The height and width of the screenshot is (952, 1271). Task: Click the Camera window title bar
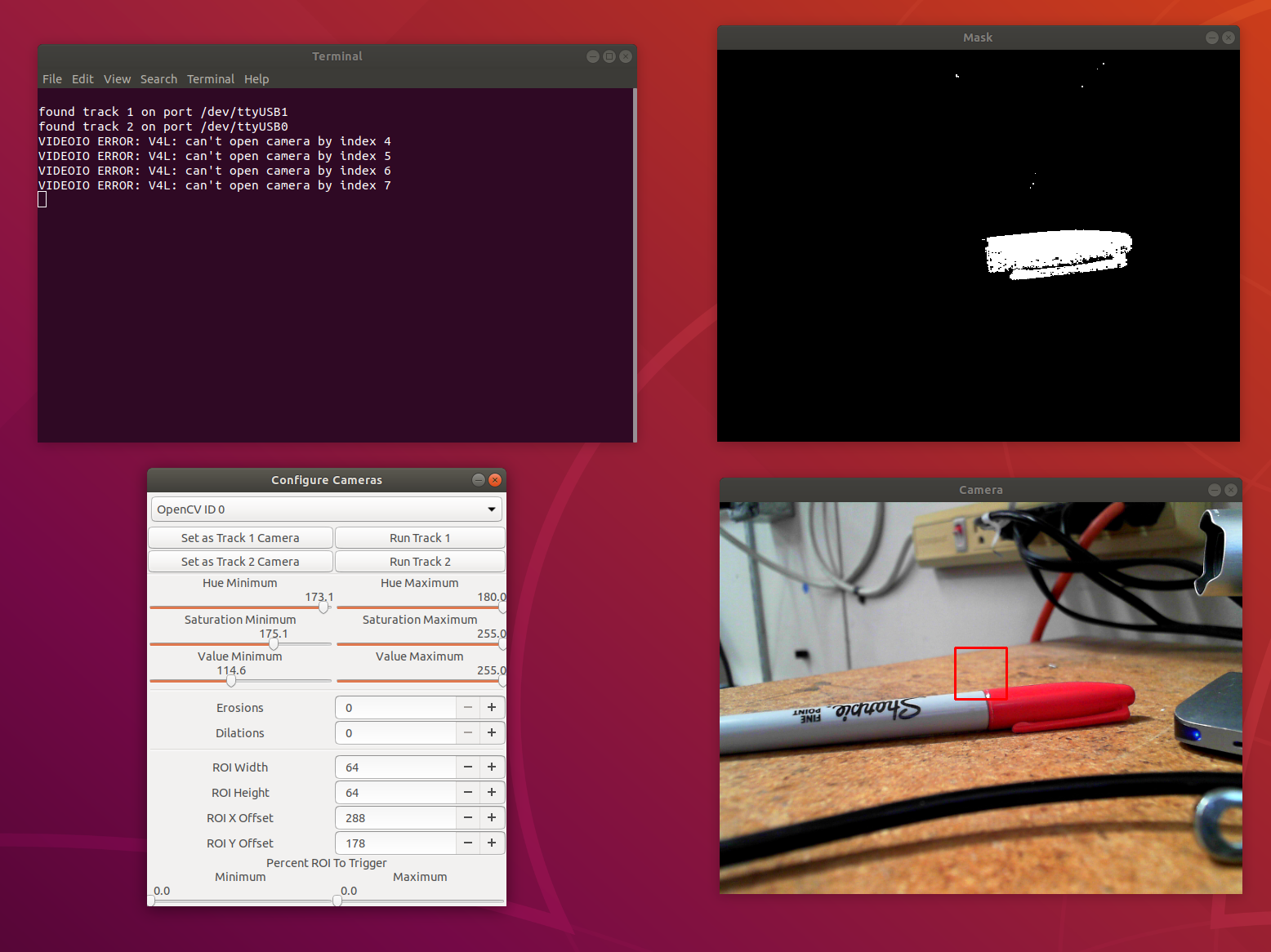click(981, 490)
